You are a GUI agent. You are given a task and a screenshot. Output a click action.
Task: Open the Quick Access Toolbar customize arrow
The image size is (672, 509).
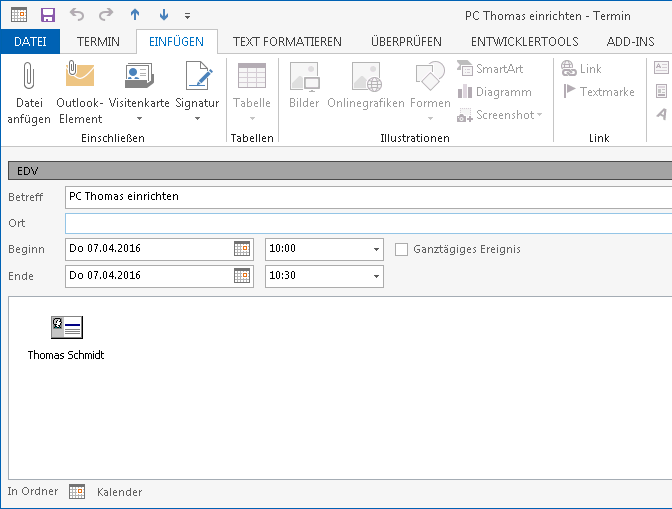pyautogui.click(x=187, y=16)
